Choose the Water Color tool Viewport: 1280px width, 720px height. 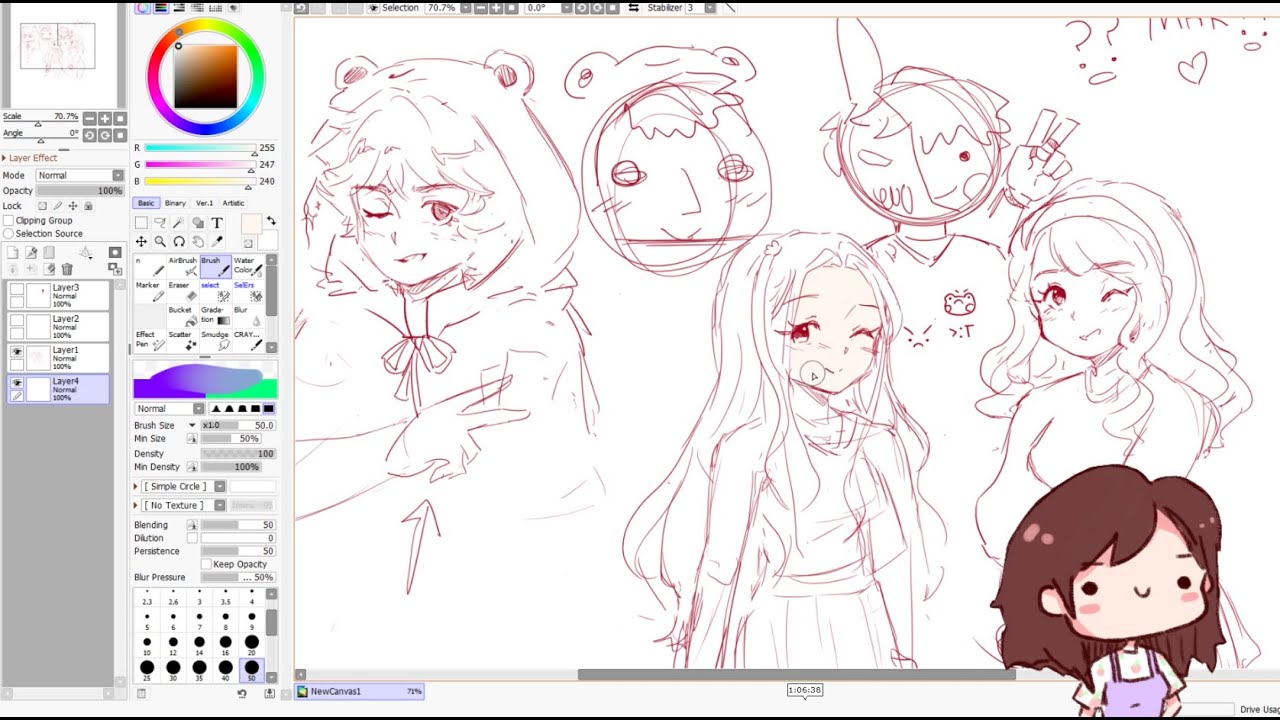(246, 266)
